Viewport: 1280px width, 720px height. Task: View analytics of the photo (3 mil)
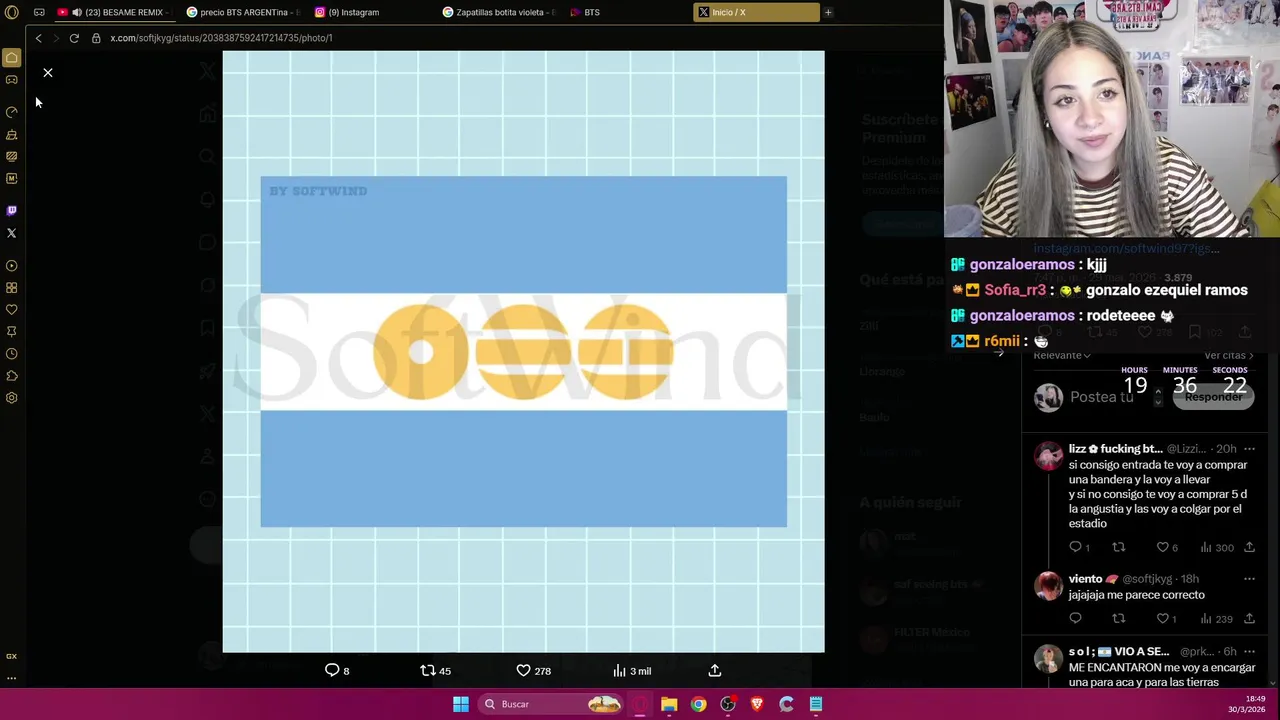[x=632, y=671]
